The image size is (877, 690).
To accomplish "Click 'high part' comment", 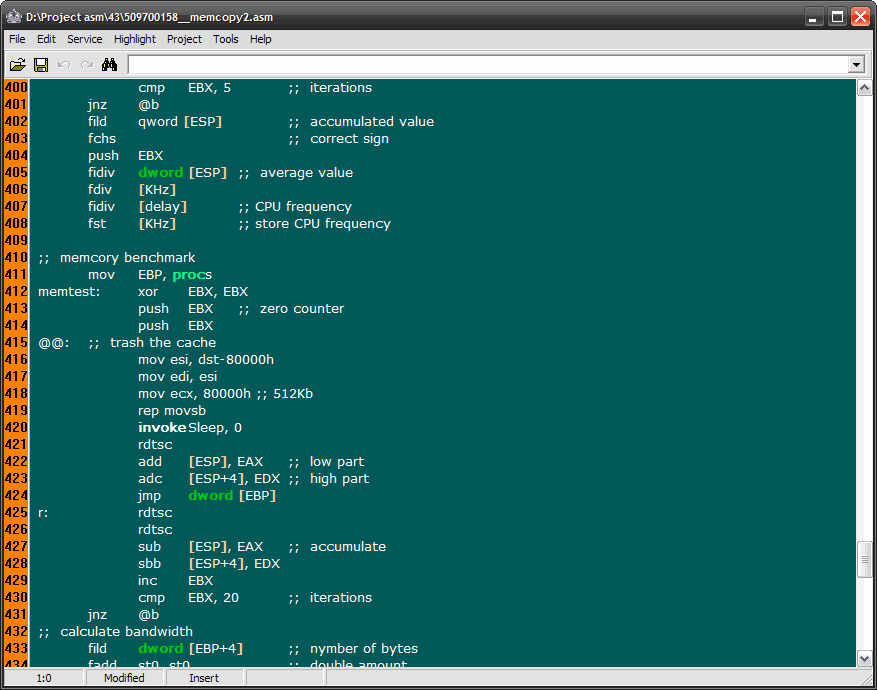I will (340, 479).
